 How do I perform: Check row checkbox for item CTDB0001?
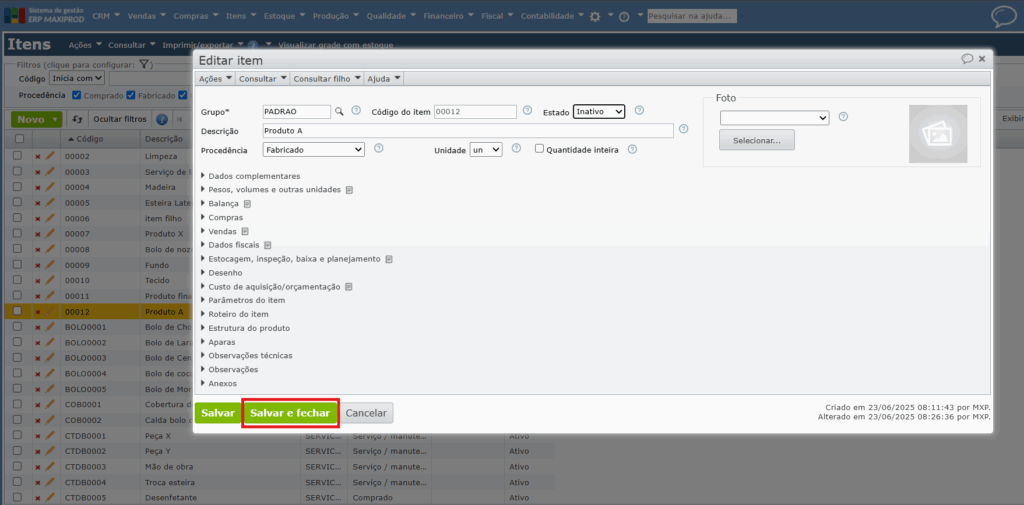18,435
